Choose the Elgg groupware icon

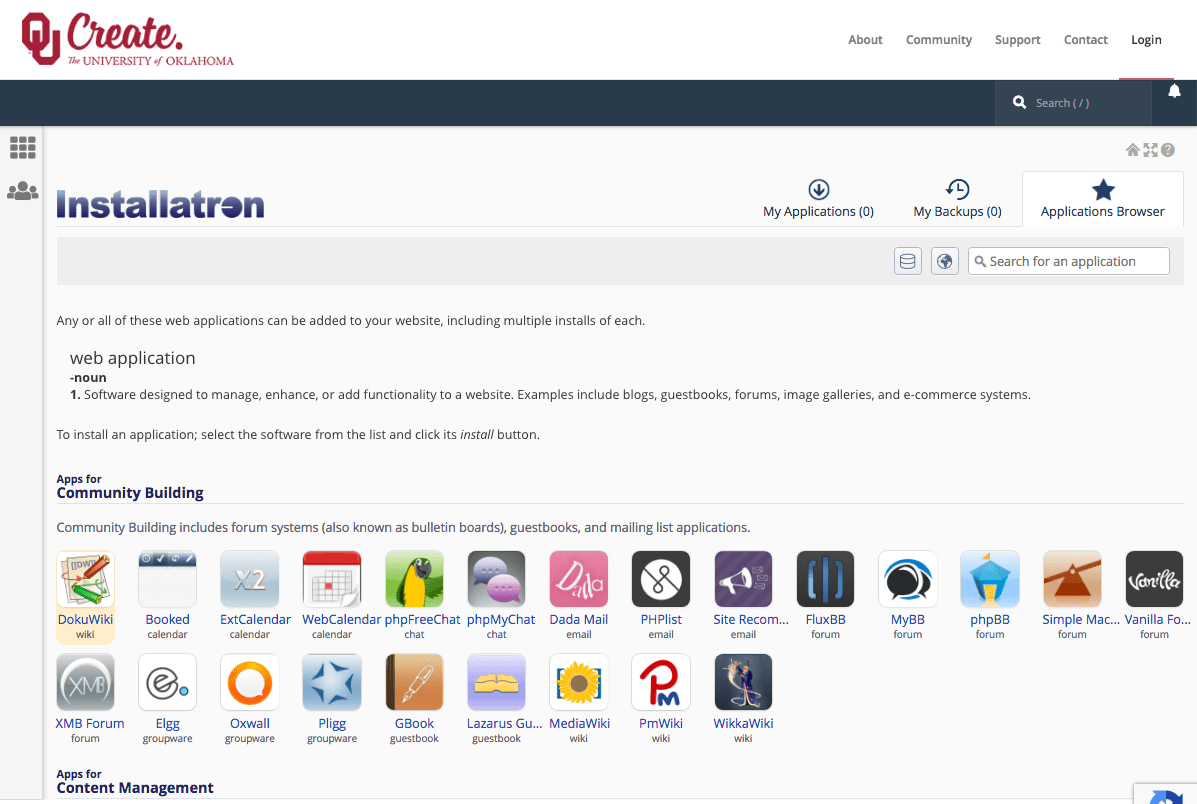(x=167, y=683)
